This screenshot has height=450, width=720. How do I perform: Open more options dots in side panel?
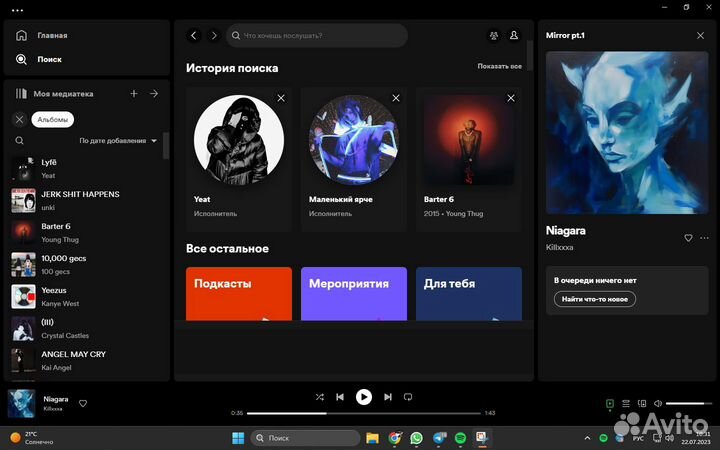tap(704, 238)
